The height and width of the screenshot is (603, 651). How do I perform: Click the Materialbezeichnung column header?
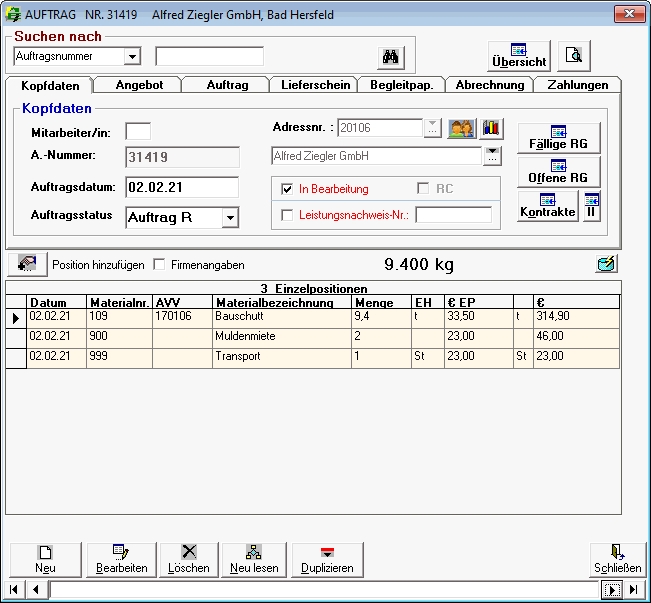[x=282, y=302]
